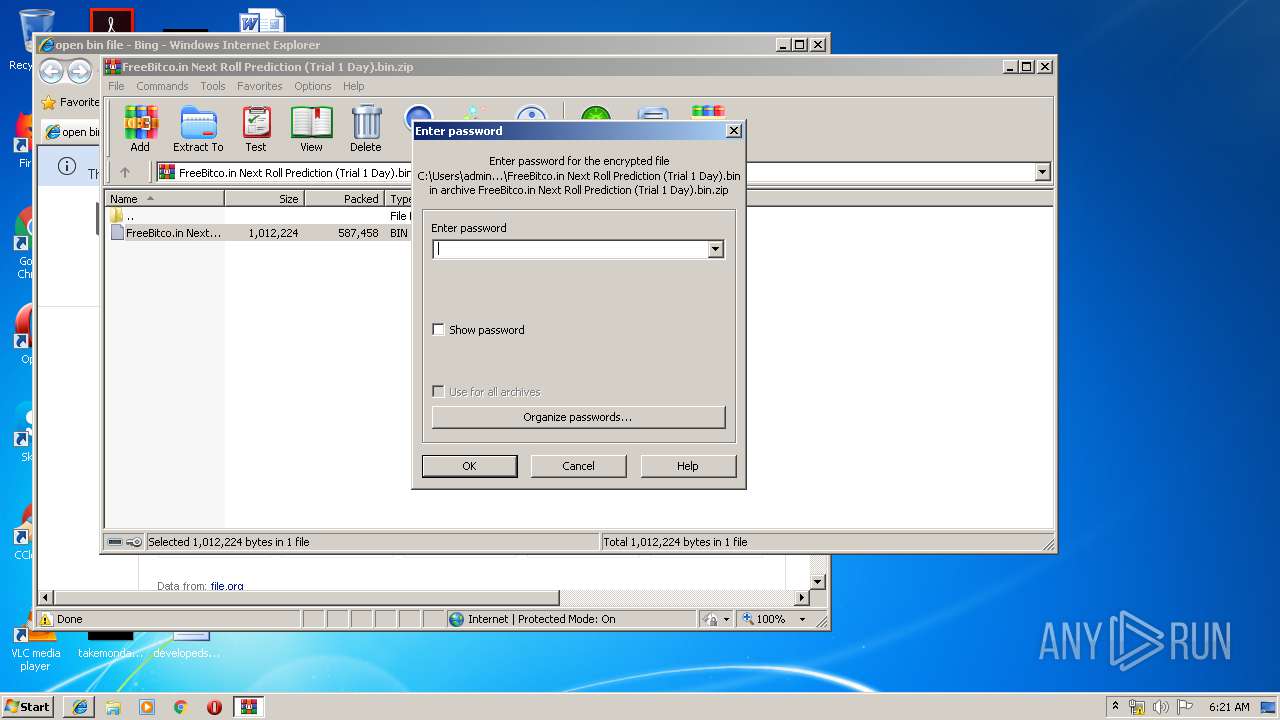Show hidden system tray icons
The image size is (1280, 720).
(x=1115, y=706)
